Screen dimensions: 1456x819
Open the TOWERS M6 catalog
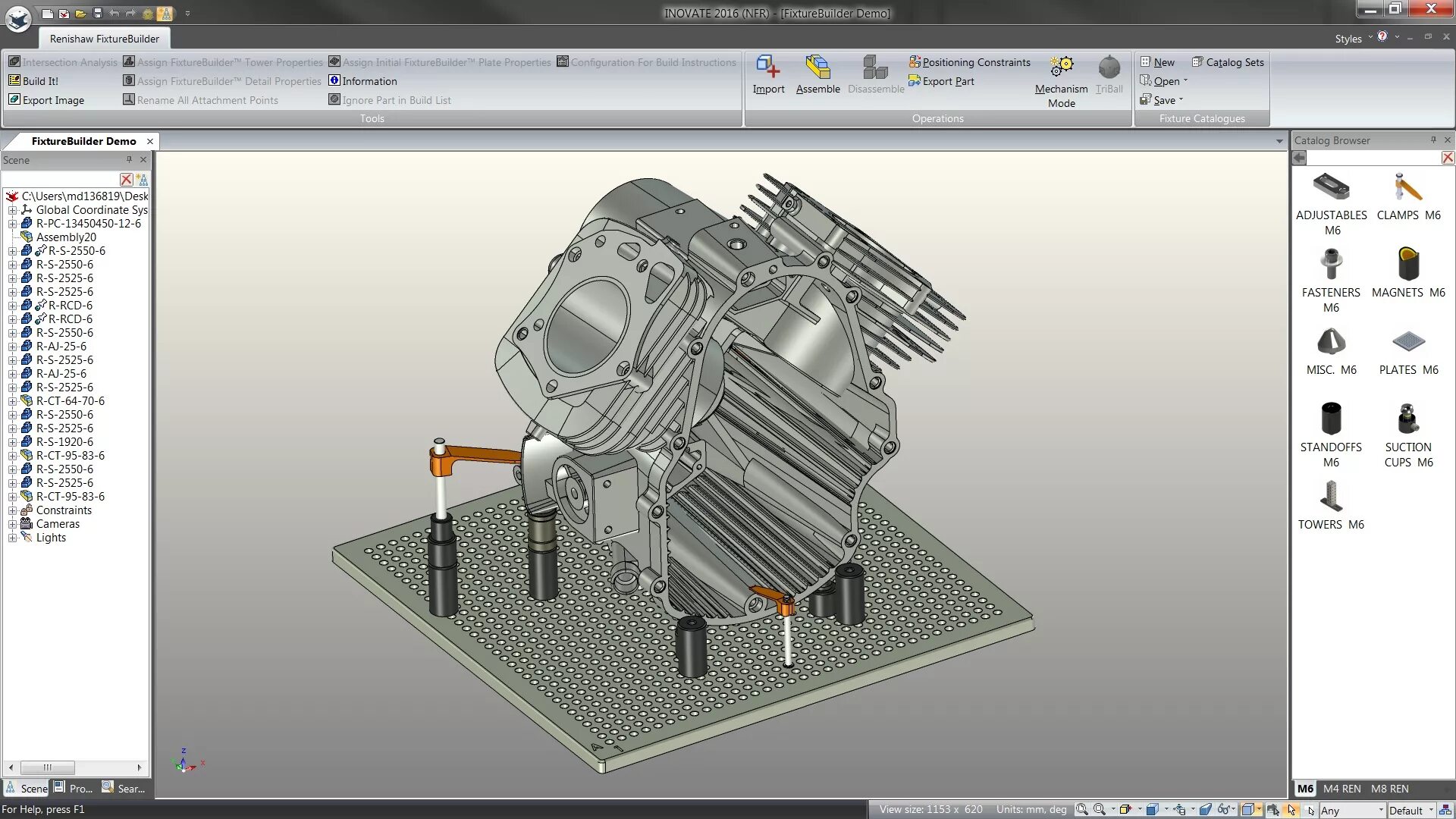(x=1331, y=497)
